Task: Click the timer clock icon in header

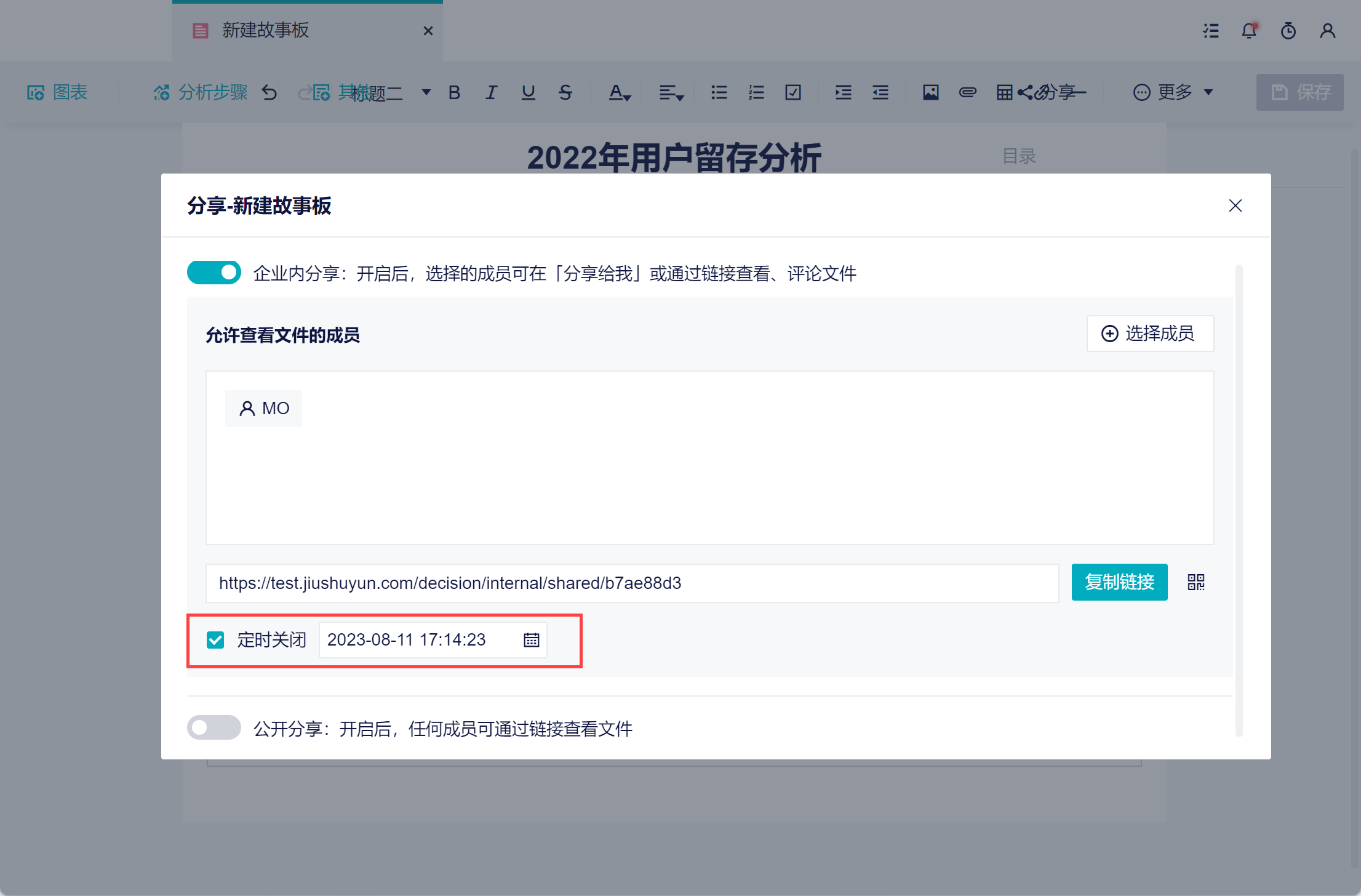Action: click(1288, 31)
